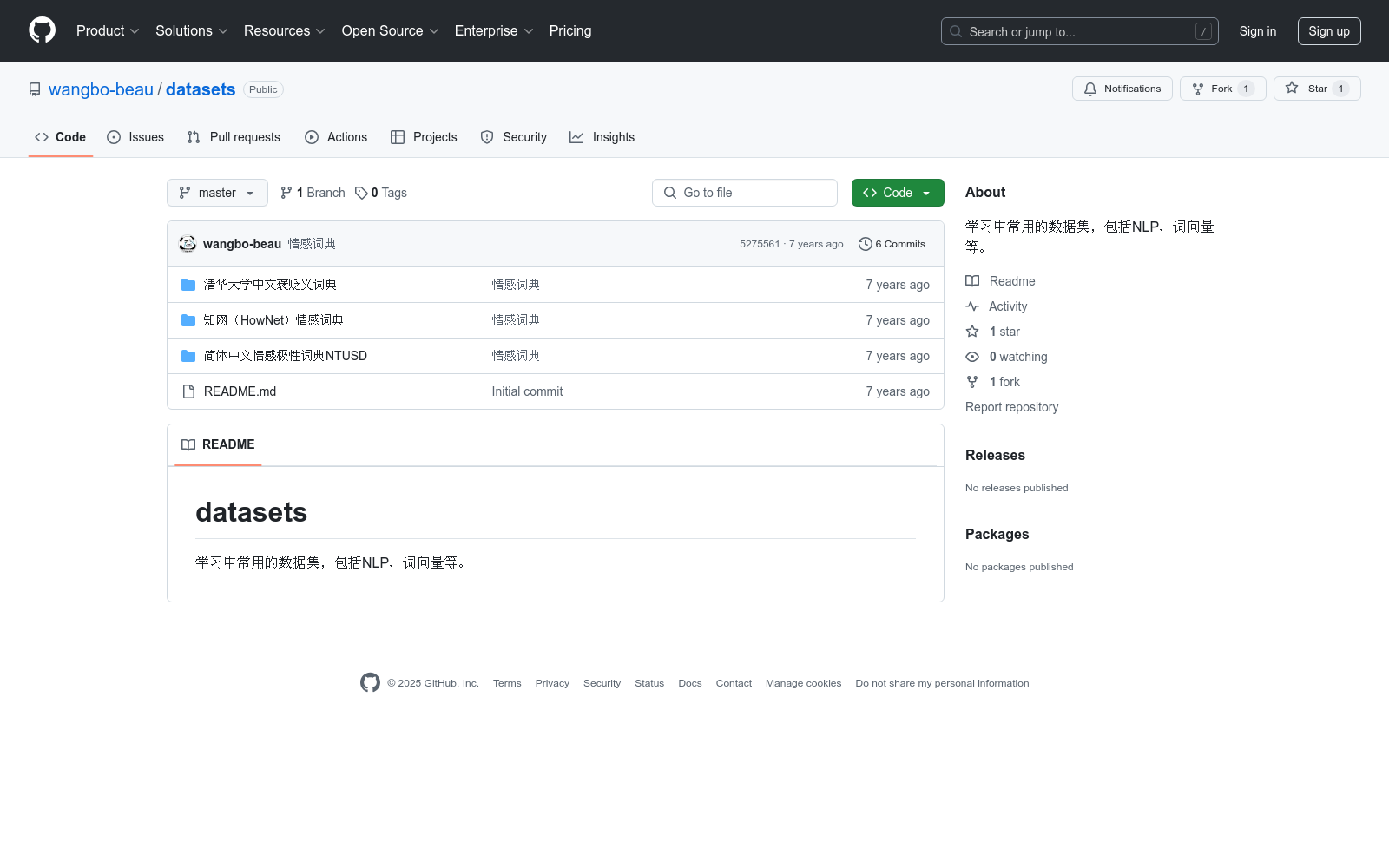Image resolution: width=1389 pixels, height=868 pixels.
Task: Open the Packages heading link
Action: (997, 535)
